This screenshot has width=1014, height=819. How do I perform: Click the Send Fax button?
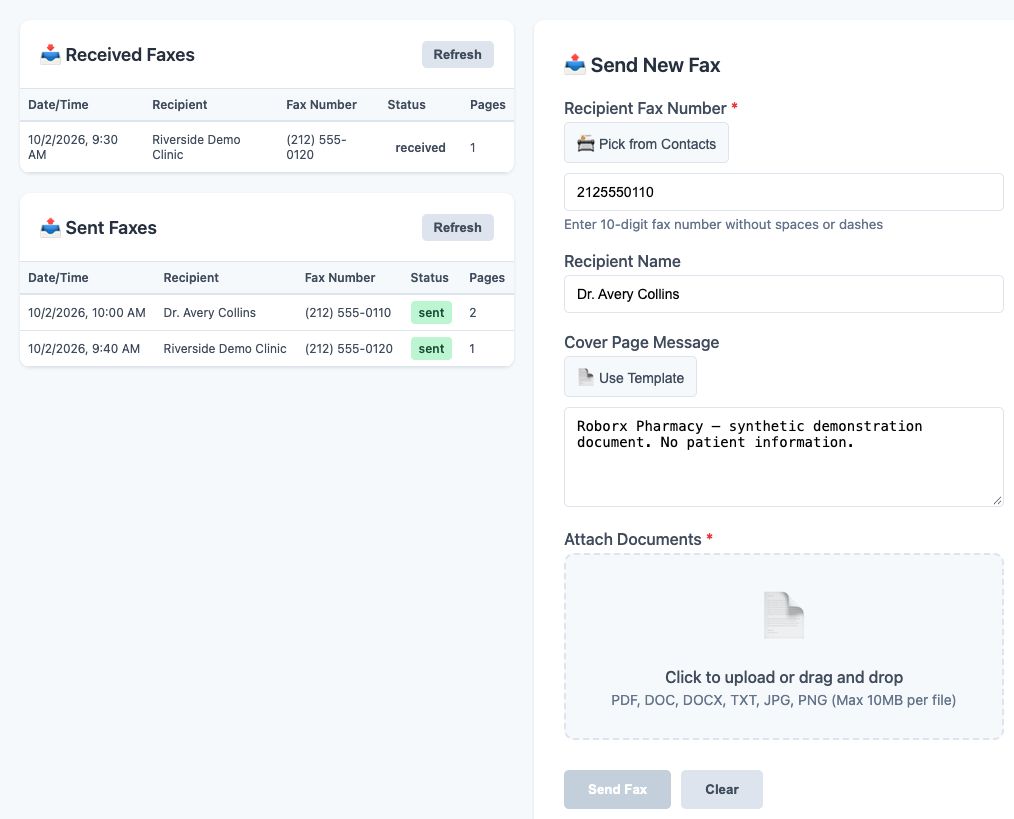coord(618,789)
